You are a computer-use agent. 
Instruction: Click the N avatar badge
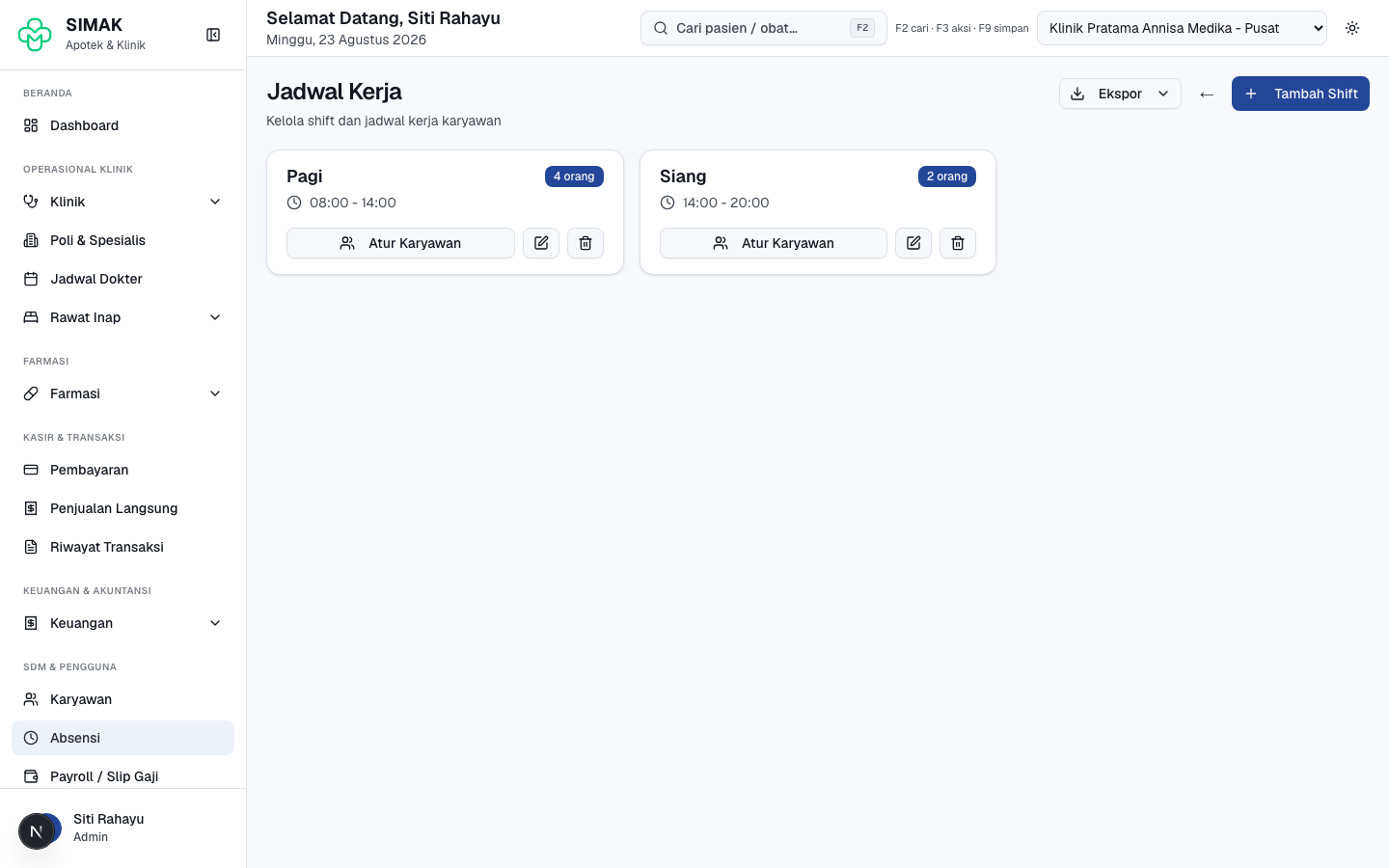(x=37, y=831)
